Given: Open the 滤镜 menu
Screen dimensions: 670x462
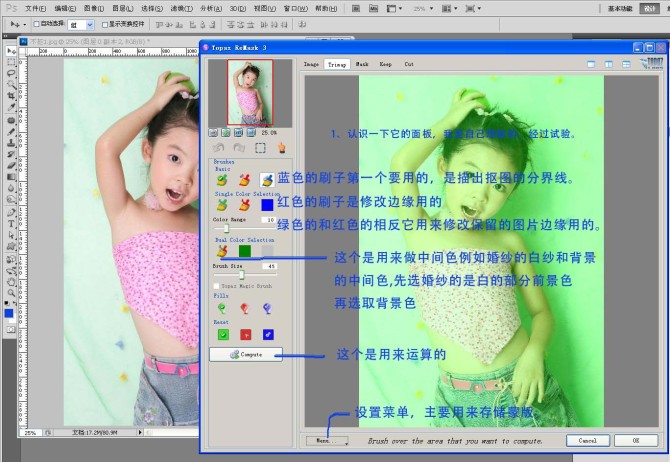Looking at the screenshot, I should [x=181, y=8].
